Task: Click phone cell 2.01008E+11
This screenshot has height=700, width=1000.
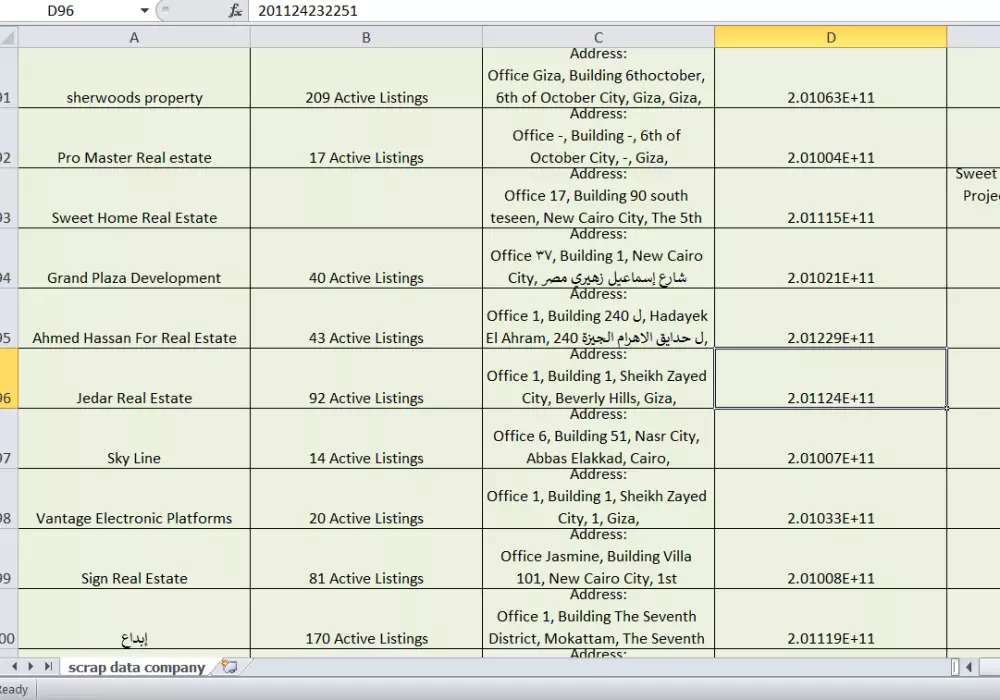Action: tap(830, 558)
